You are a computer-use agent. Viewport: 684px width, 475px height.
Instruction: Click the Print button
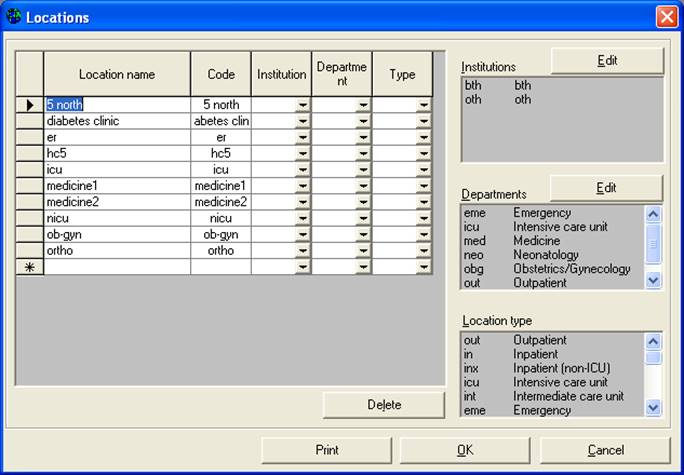pos(327,450)
